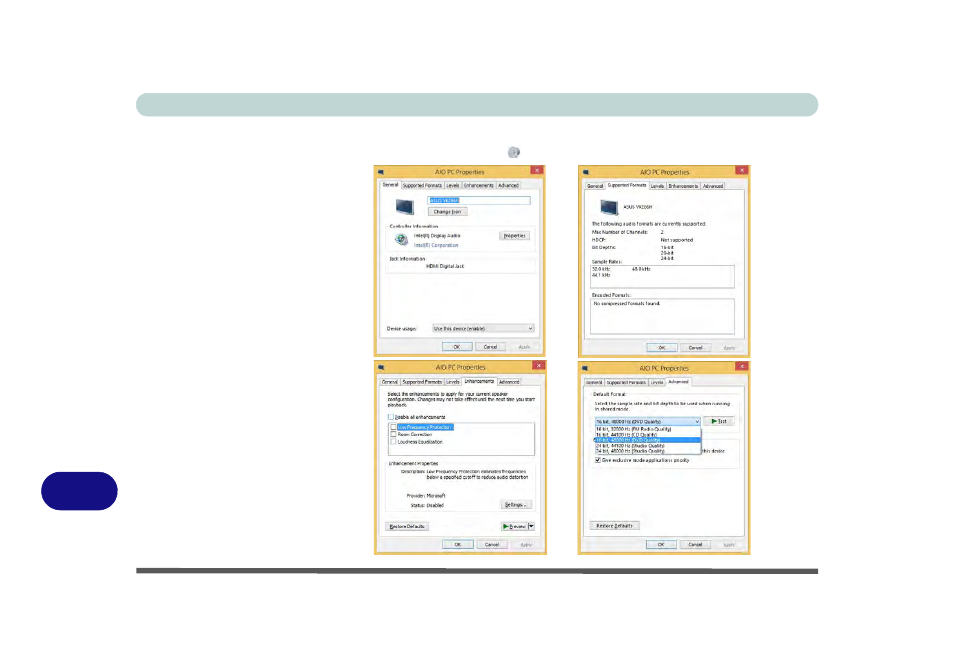Close the Supported Formats properties window
This screenshot has width=954, height=672.
pos(742,170)
